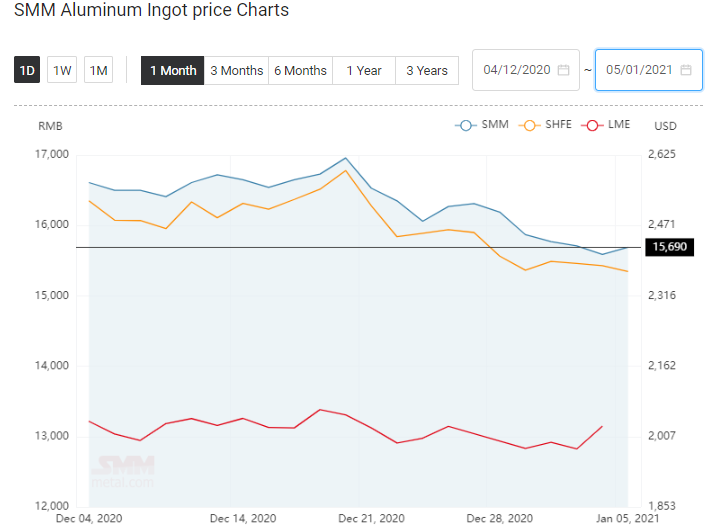
Task: Open calendar icon in end date field
Action: [686, 70]
